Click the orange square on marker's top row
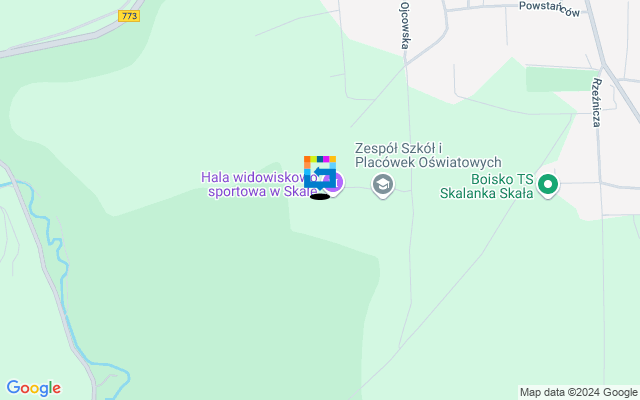This screenshot has height=400, width=640. tap(307, 159)
